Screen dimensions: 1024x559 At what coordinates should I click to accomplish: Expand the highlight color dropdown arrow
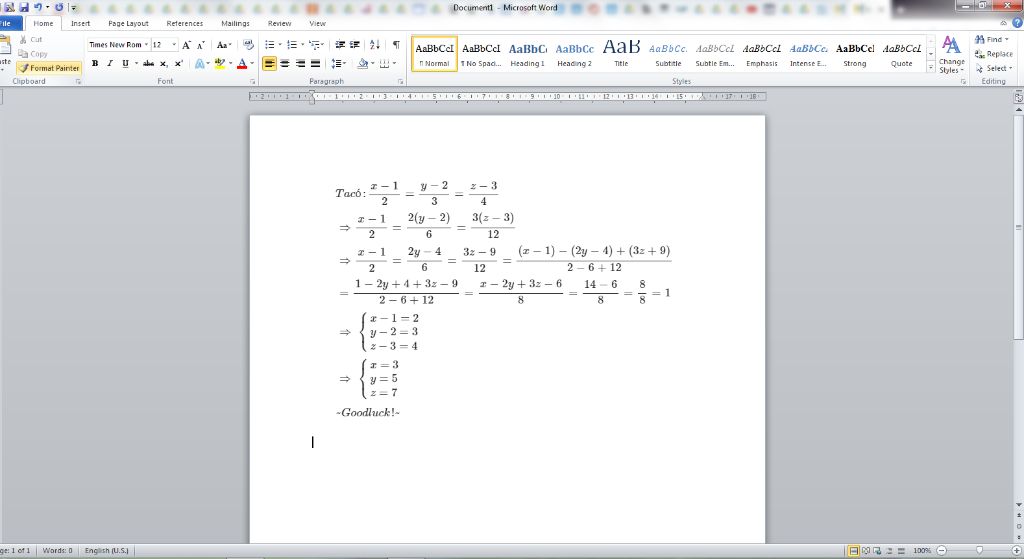(x=231, y=63)
